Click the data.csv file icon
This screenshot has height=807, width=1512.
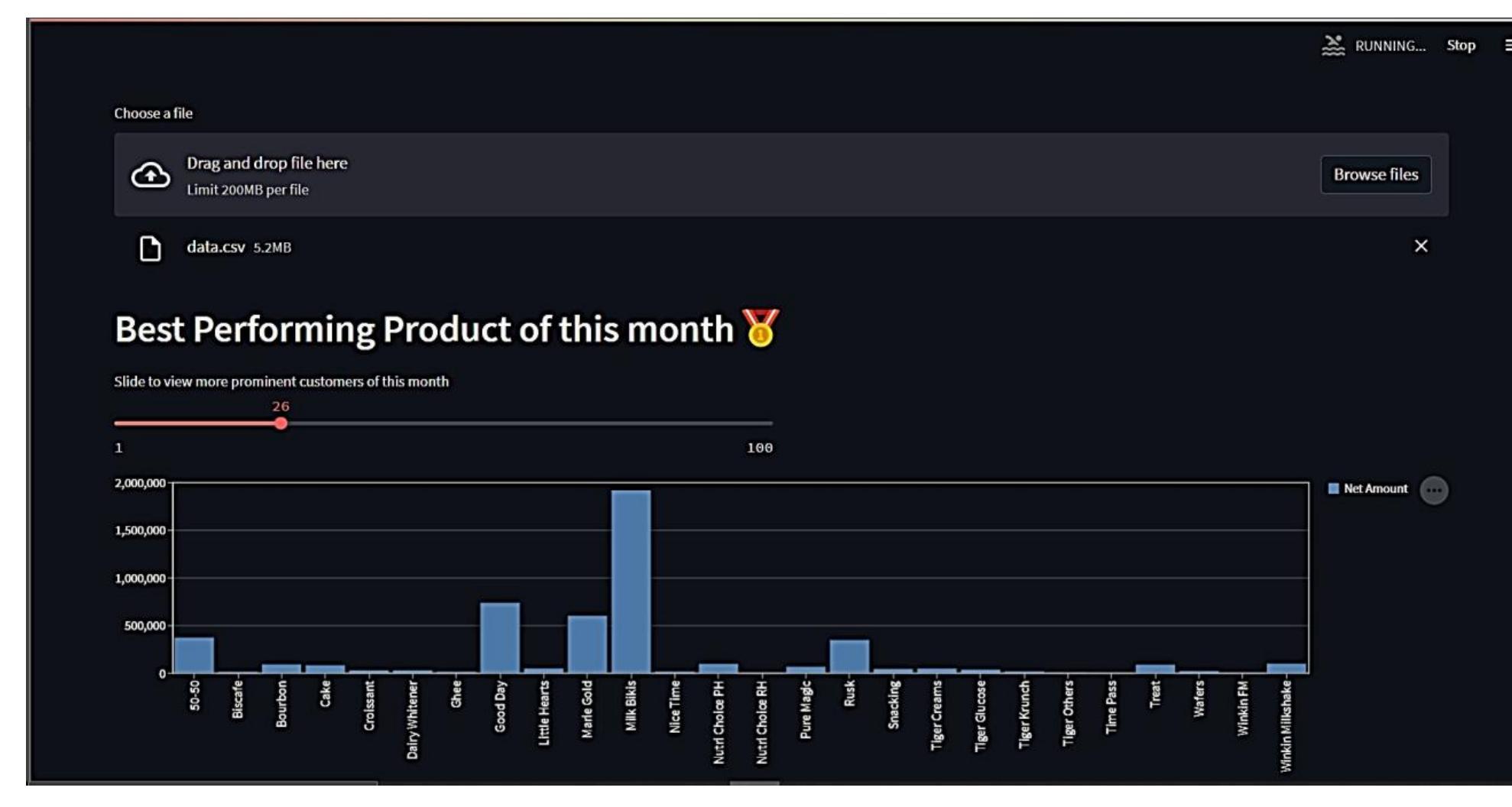point(150,248)
